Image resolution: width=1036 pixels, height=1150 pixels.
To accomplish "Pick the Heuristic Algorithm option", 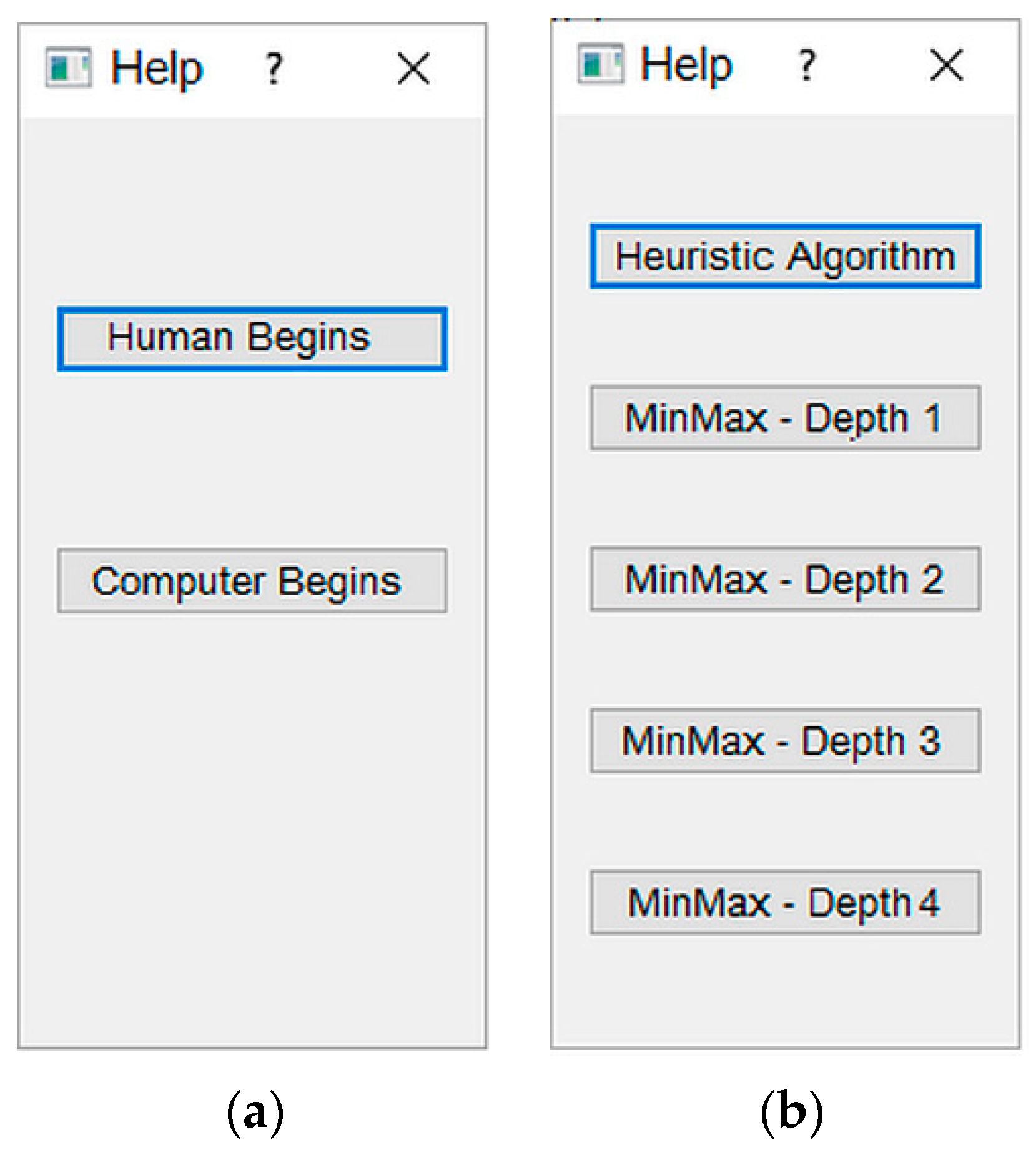I will 785,256.
